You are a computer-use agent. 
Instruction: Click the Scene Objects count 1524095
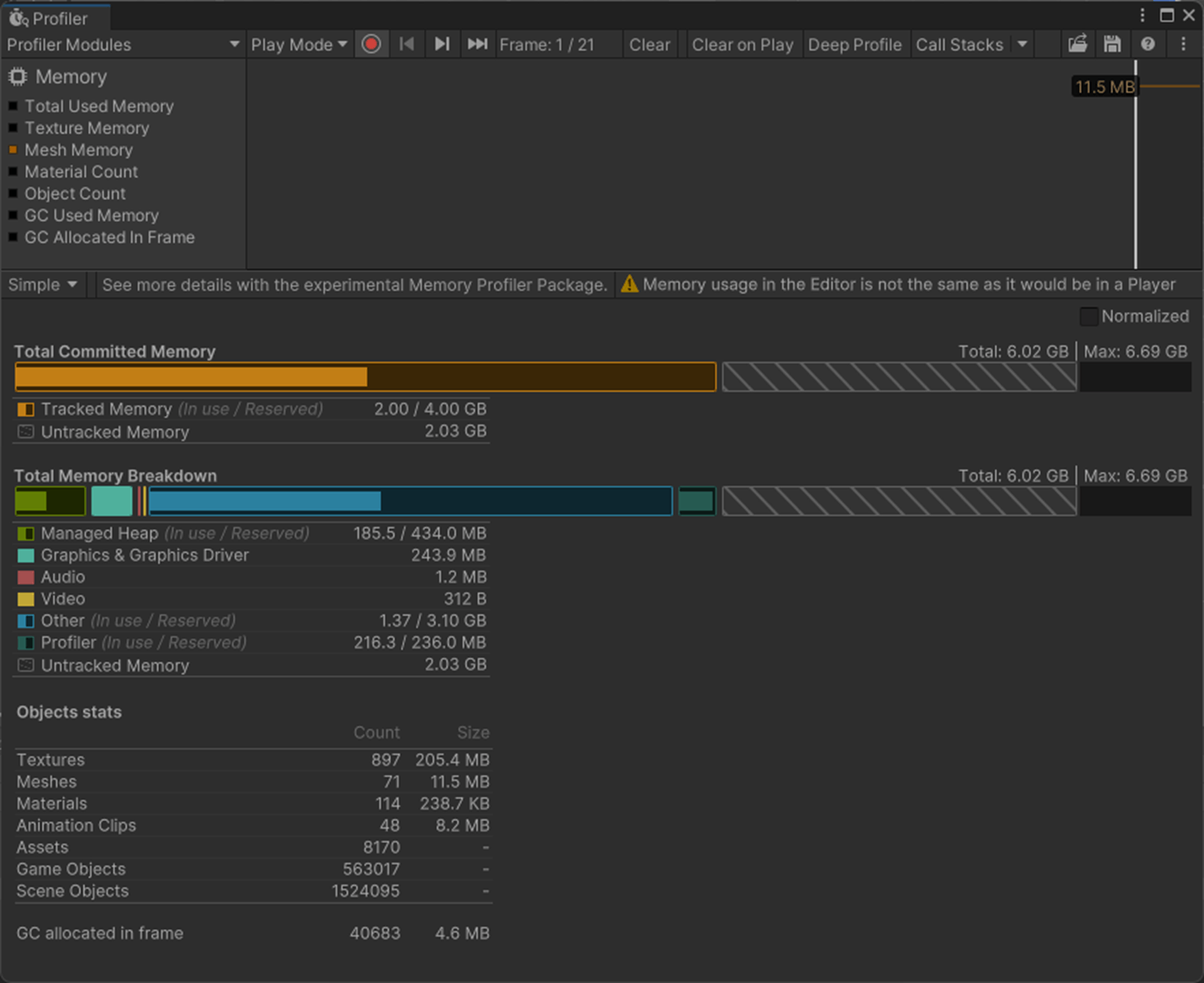(365, 891)
